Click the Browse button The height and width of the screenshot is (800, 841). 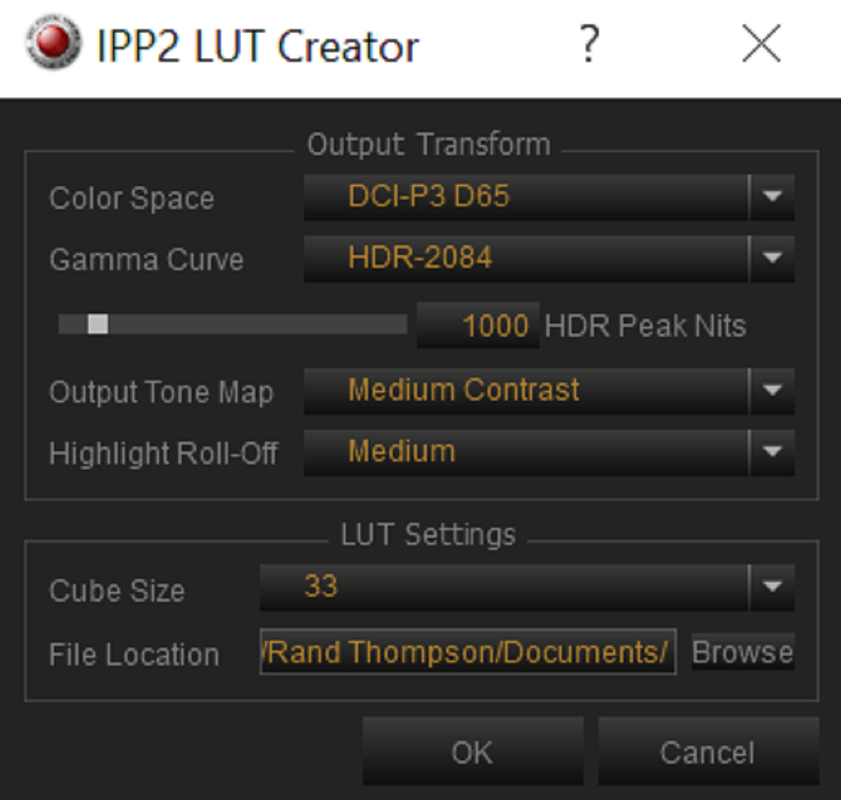pos(743,652)
